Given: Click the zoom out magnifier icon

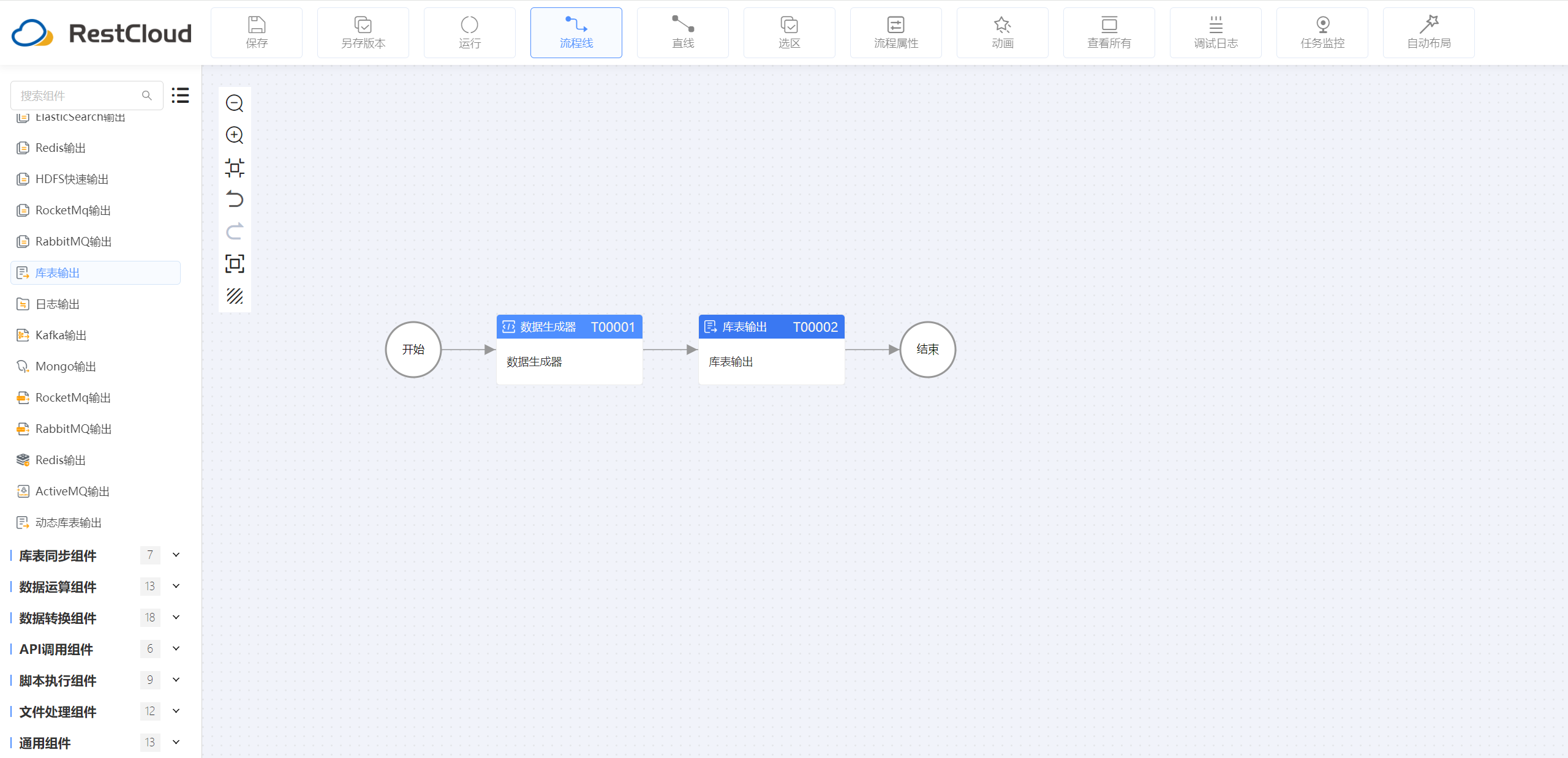Looking at the screenshot, I should point(235,103).
